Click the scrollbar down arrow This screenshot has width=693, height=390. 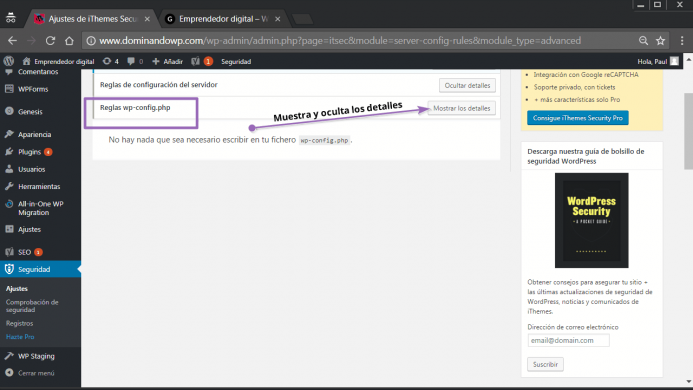coord(689,382)
